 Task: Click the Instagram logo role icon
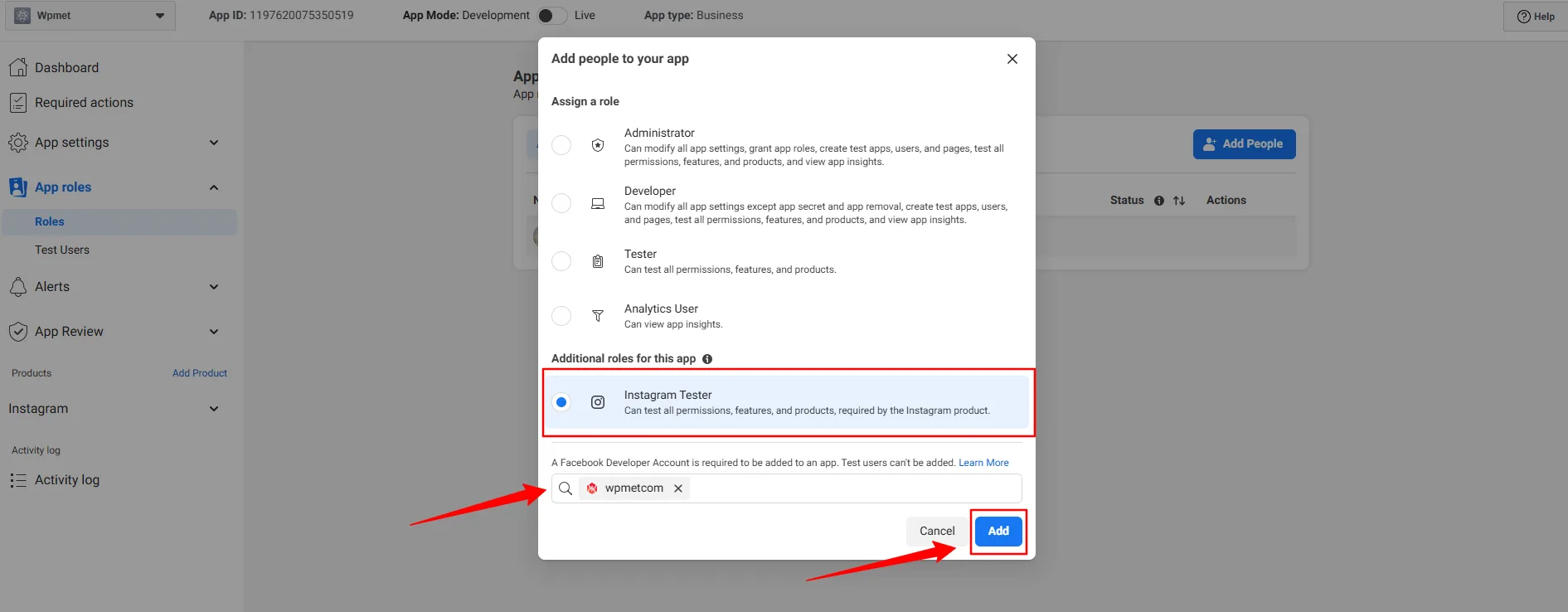point(598,402)
